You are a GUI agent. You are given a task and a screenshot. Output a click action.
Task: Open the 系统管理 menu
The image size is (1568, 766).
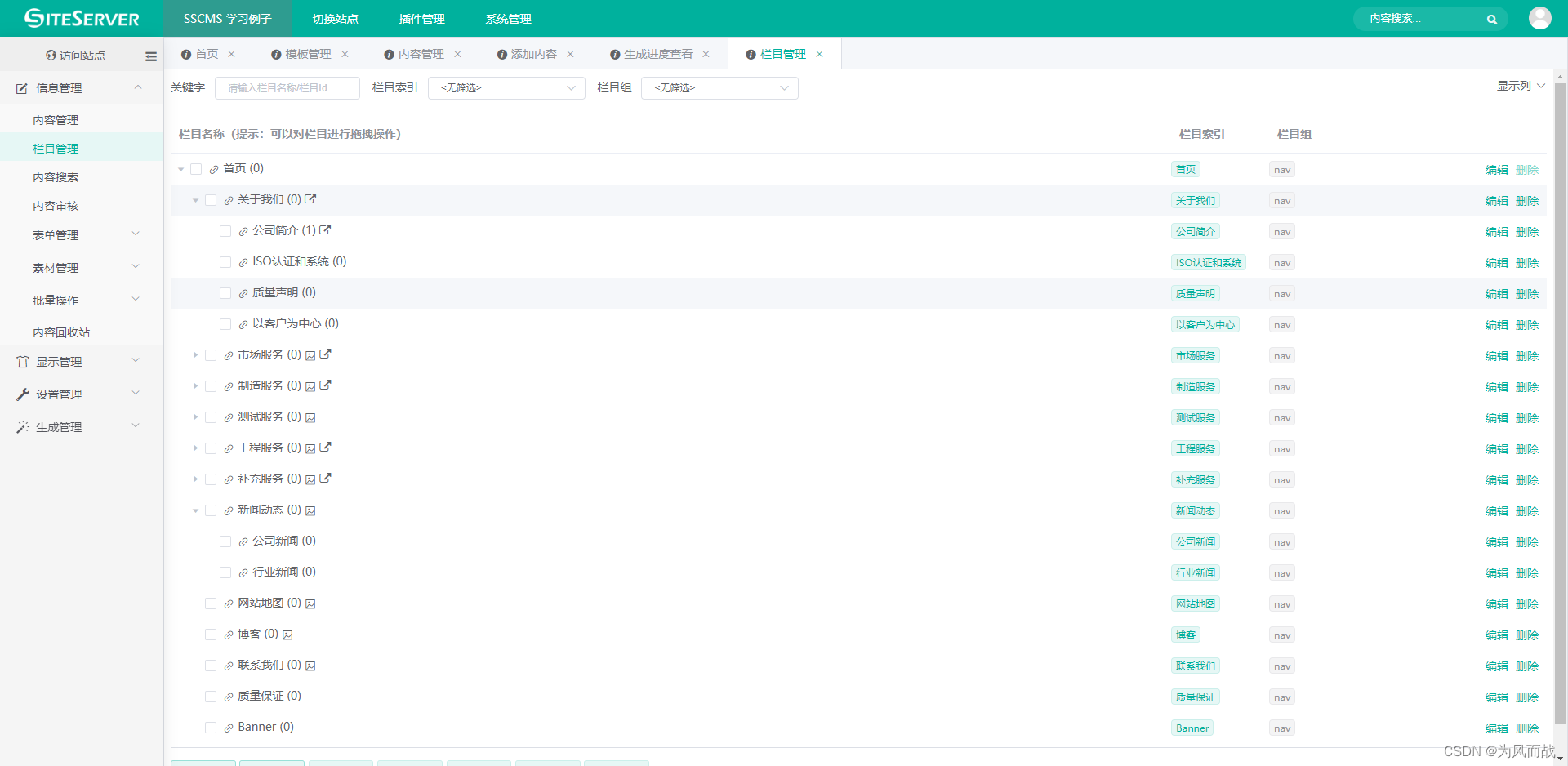[507, 18]
